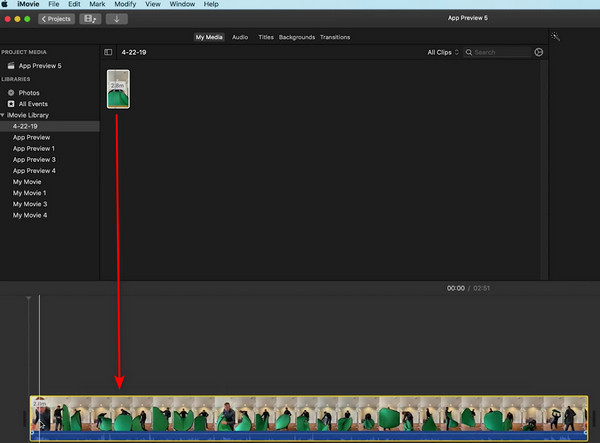Click the magic wand enhance icon
The height and width of the screenshot is (443, 600).
point(555,37)
